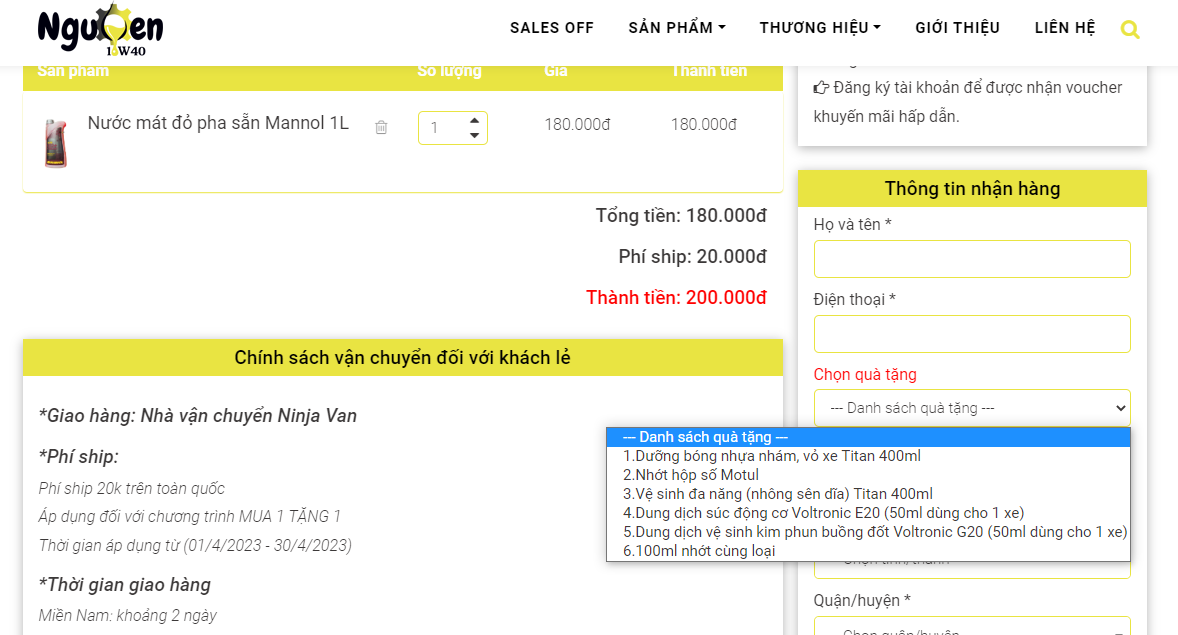
Task: Click the Miền Nam: khoảng 2 ngày line
Action: point(128,615)
